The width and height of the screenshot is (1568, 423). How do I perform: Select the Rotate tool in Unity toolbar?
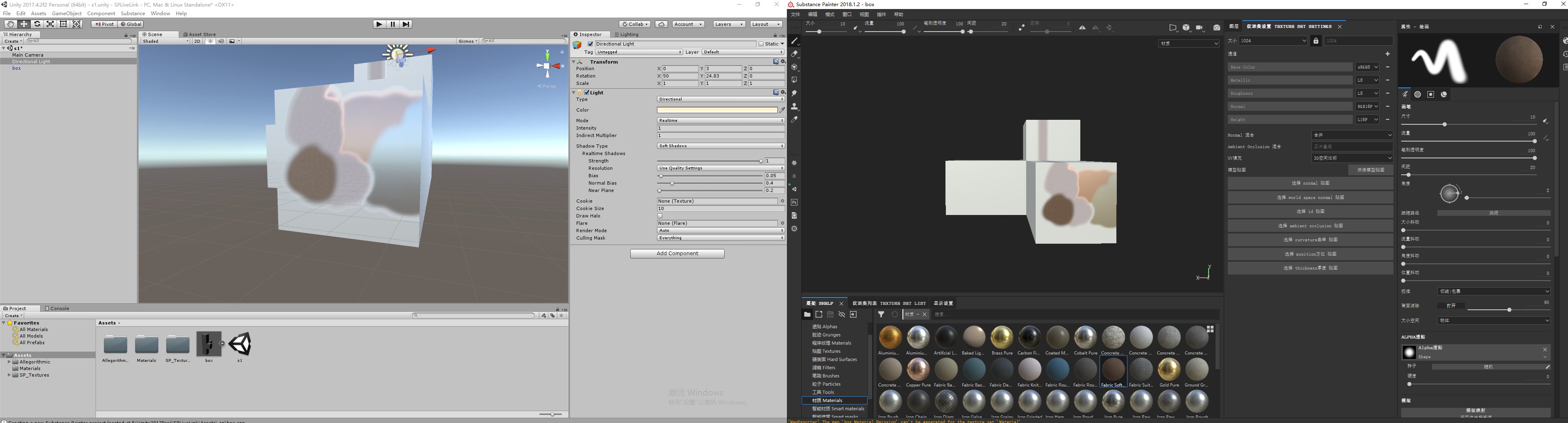(36, 24)
